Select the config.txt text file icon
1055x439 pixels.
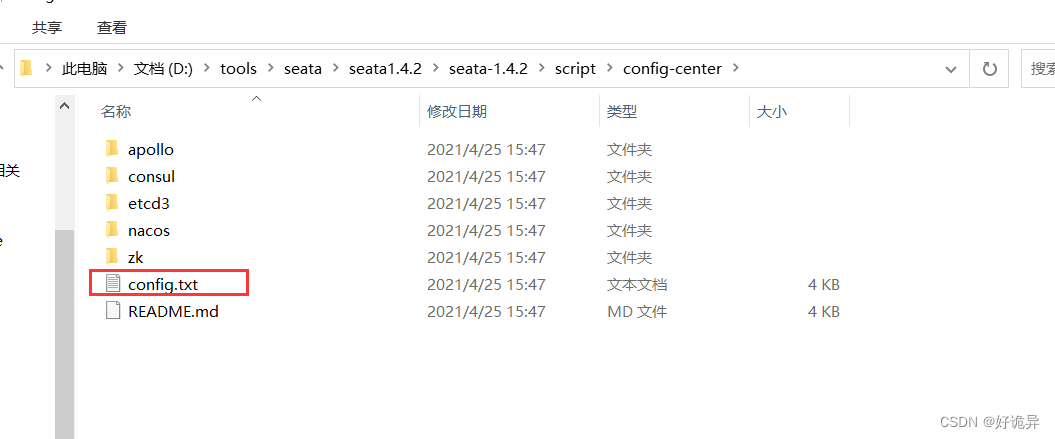(x=112, y=284)
